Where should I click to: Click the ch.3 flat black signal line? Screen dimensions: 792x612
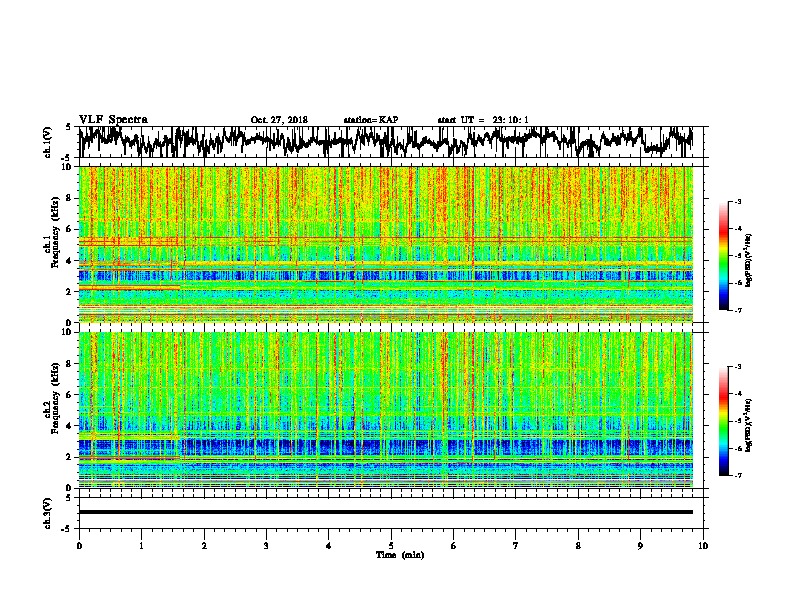385,512
